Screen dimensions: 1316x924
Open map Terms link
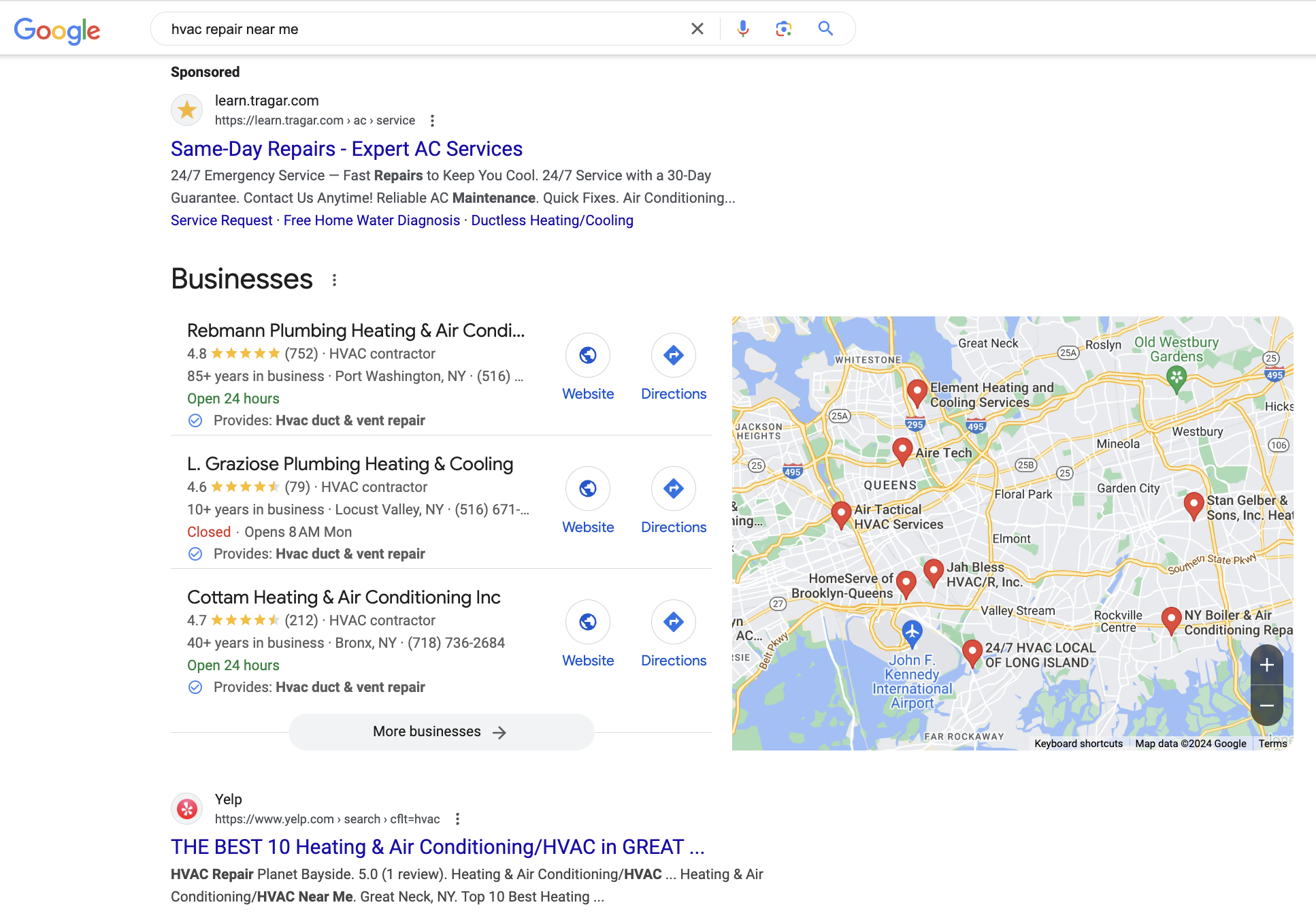[1272, 744]
